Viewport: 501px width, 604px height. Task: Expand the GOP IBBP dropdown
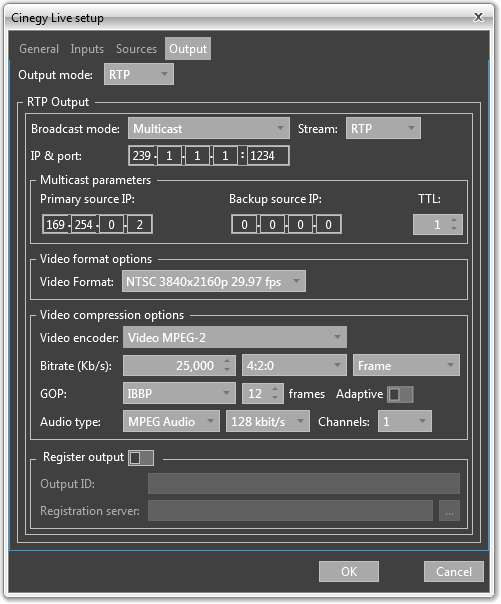(x=179, y=393)
